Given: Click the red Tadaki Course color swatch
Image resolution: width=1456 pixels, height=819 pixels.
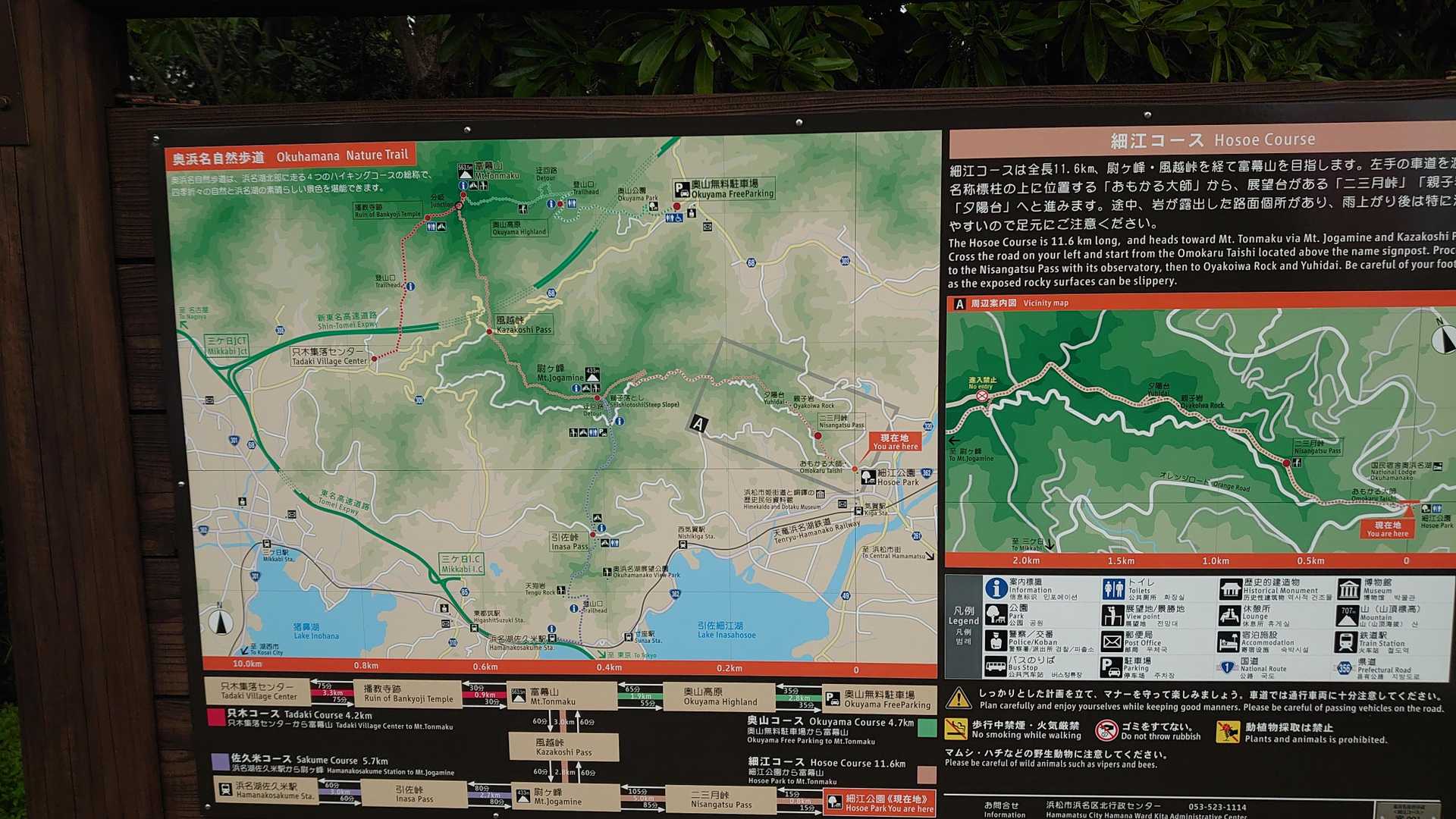Looking at the screenshot, I should pos(215,717).
